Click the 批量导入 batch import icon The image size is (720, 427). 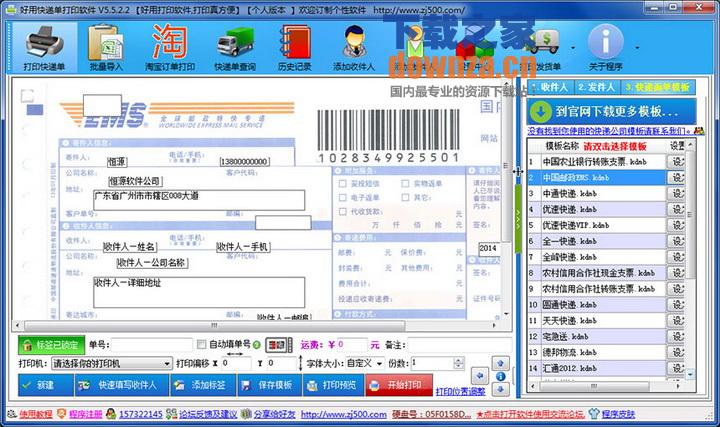point(105,46)
